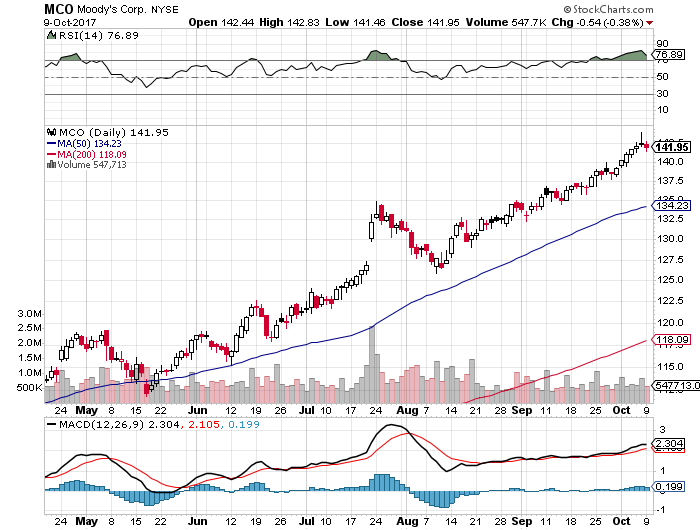Click the blue MA(50) legend line marker
700x530 pixels.
click(x=51, y=143)
